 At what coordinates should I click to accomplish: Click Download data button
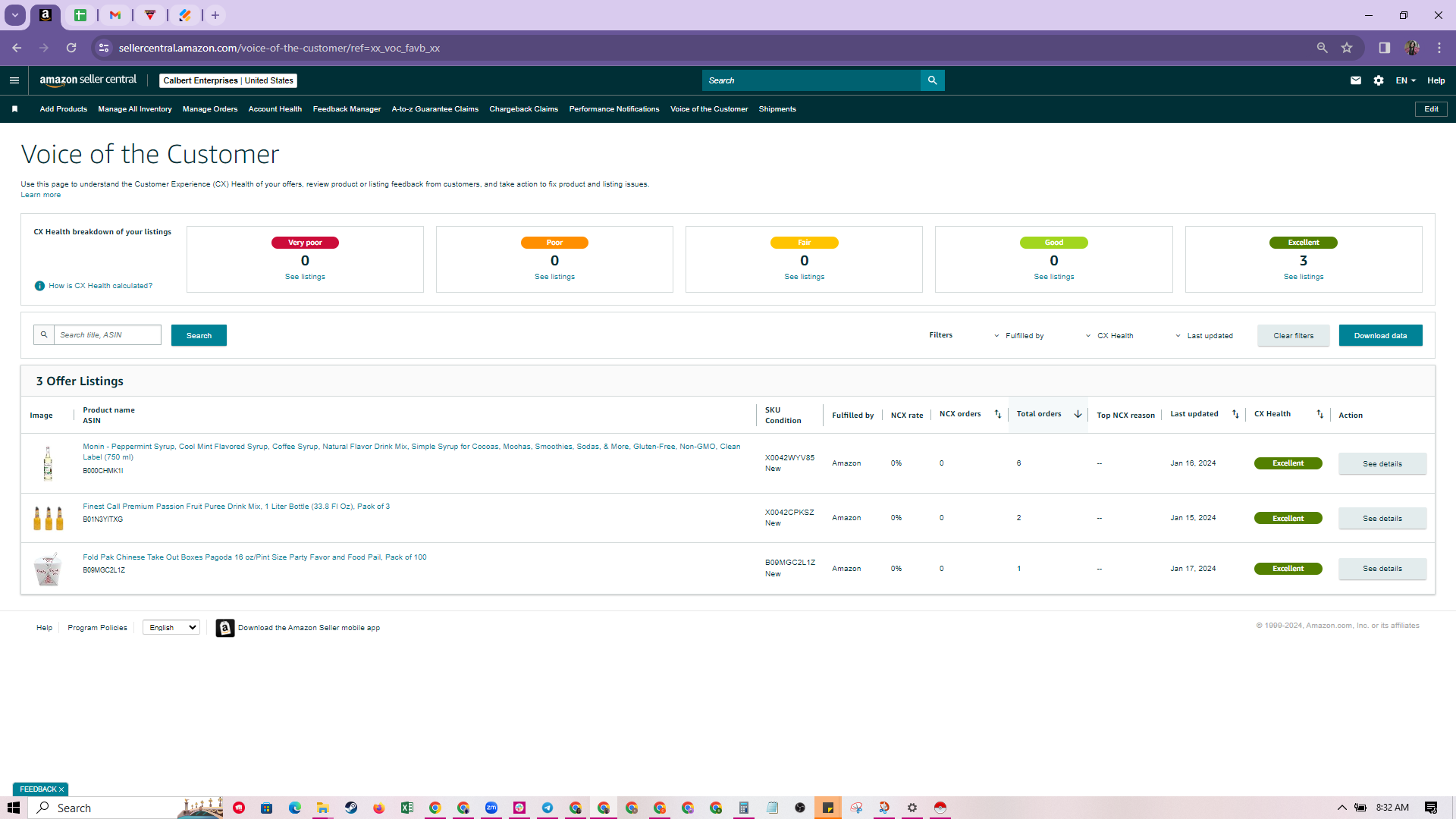click(1381, 335)
